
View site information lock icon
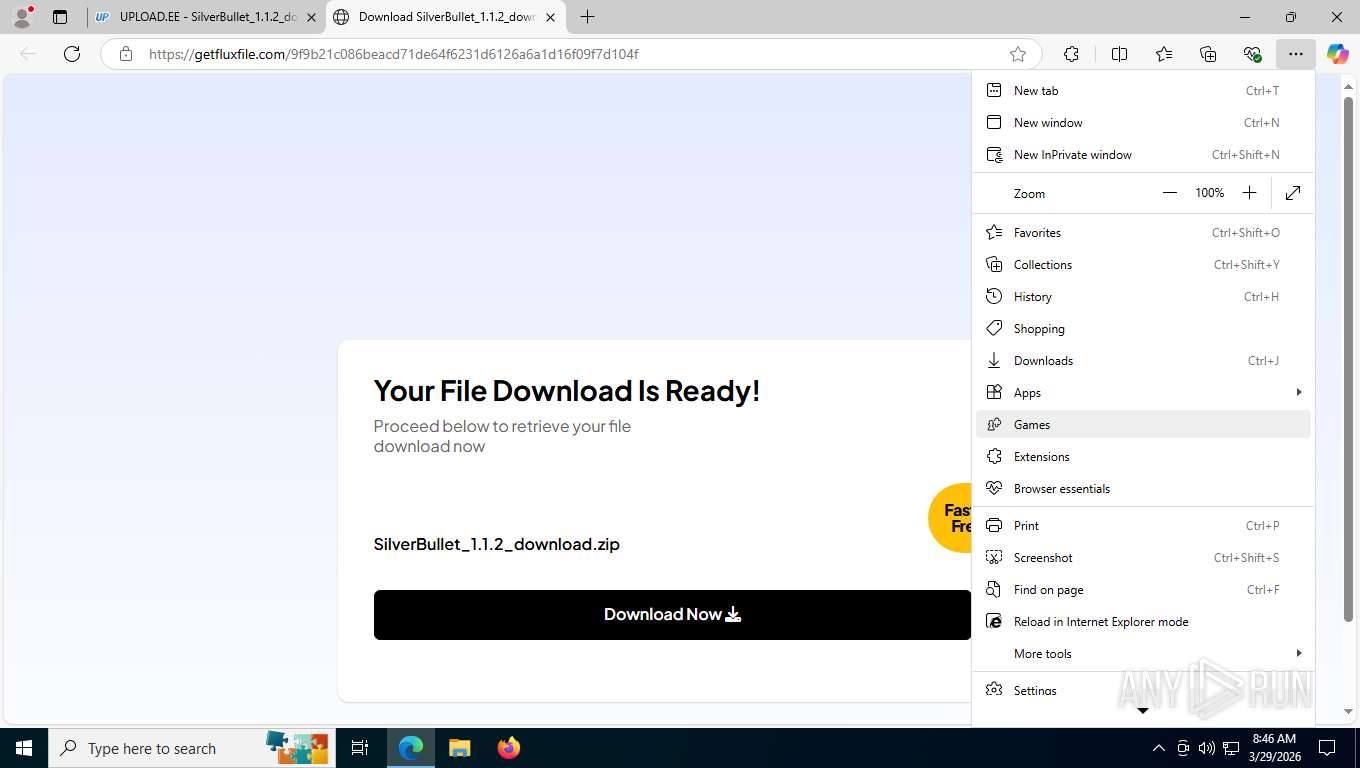click(126, 54)
